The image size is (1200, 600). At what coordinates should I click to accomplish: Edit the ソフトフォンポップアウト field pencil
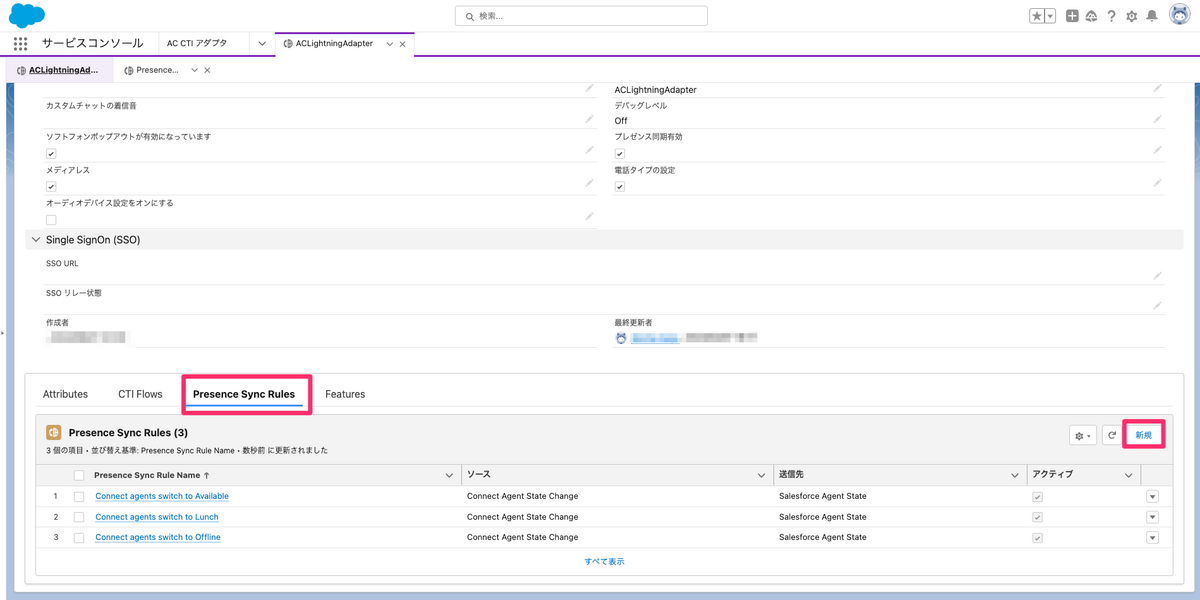coord(589,151)
